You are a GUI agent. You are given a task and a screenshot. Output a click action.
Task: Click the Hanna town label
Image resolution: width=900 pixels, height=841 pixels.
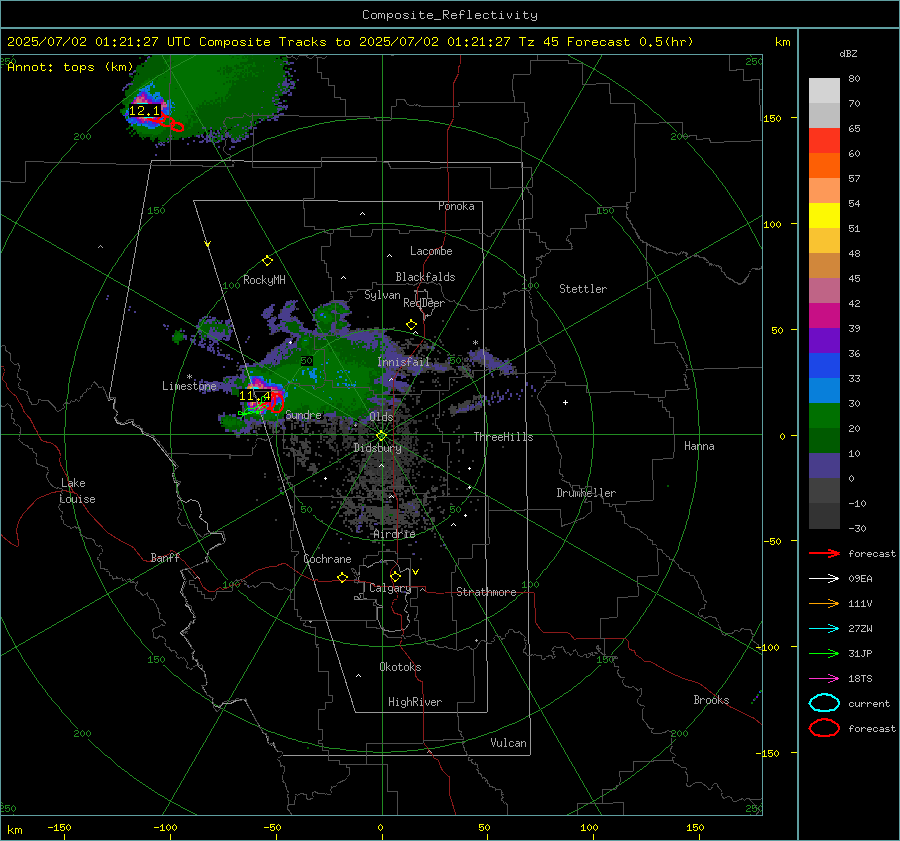click(699, 445)
